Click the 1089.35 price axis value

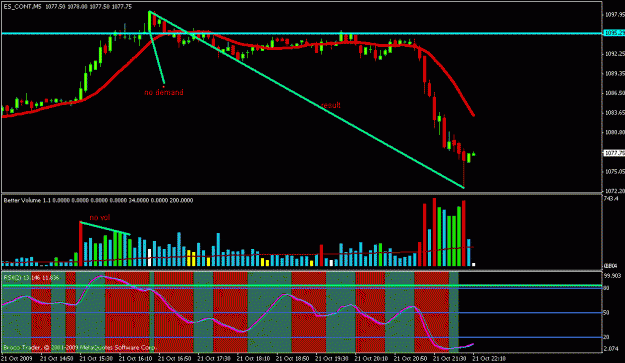click(615, 73)
